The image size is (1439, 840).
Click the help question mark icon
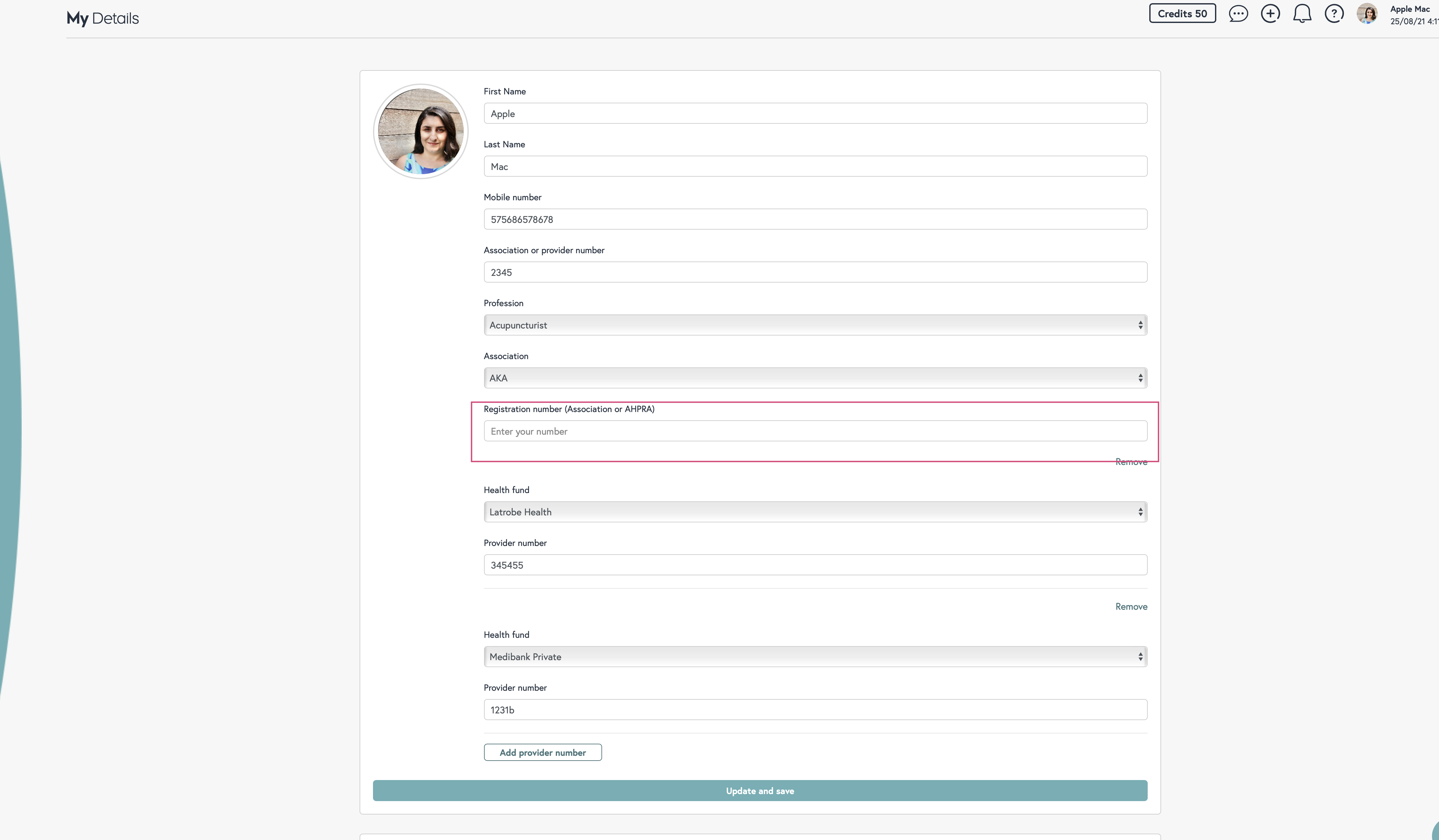click(x=1334, y=14)
